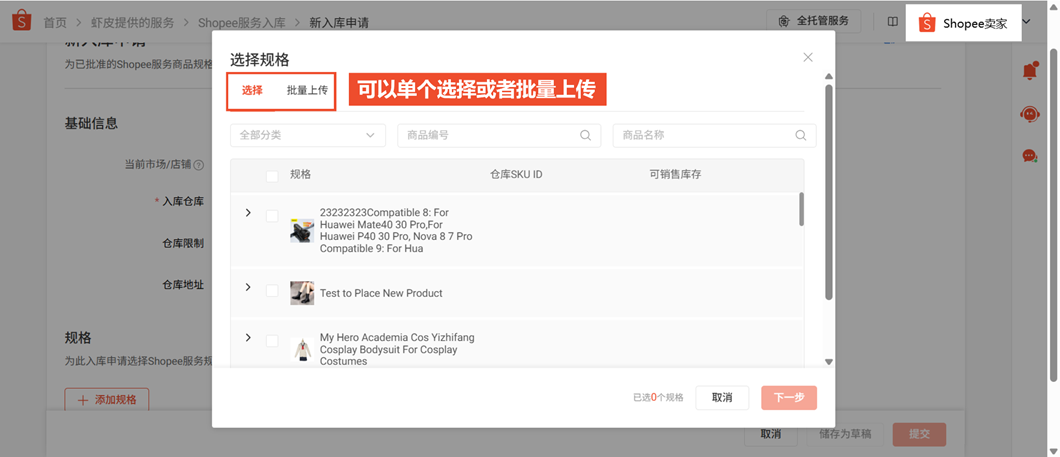This screenshot has height=457, width=1060.
Task: Click the 23232323Compatible 8 product title
Action: pyautogui.click(x=396, y=231)
